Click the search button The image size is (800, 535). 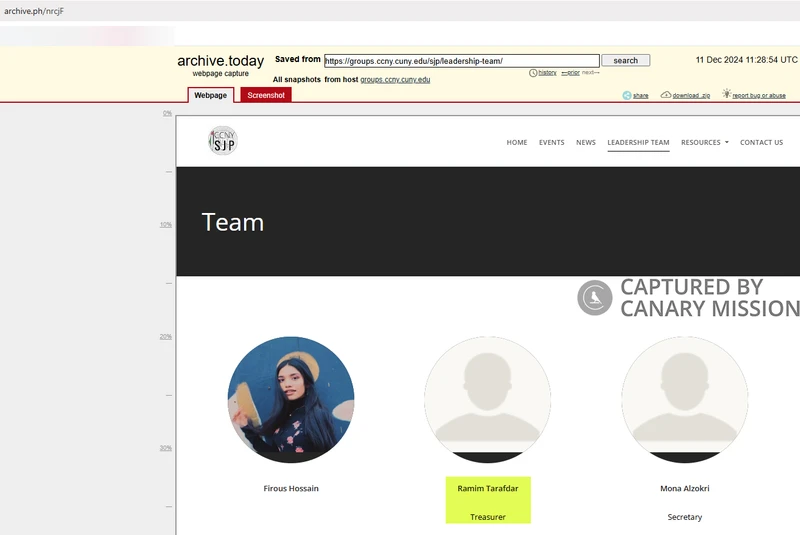(626, 60)
